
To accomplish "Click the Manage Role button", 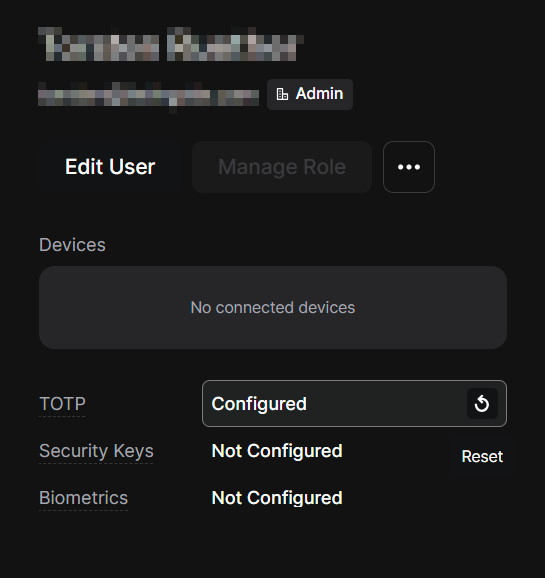I will (282, 167).
